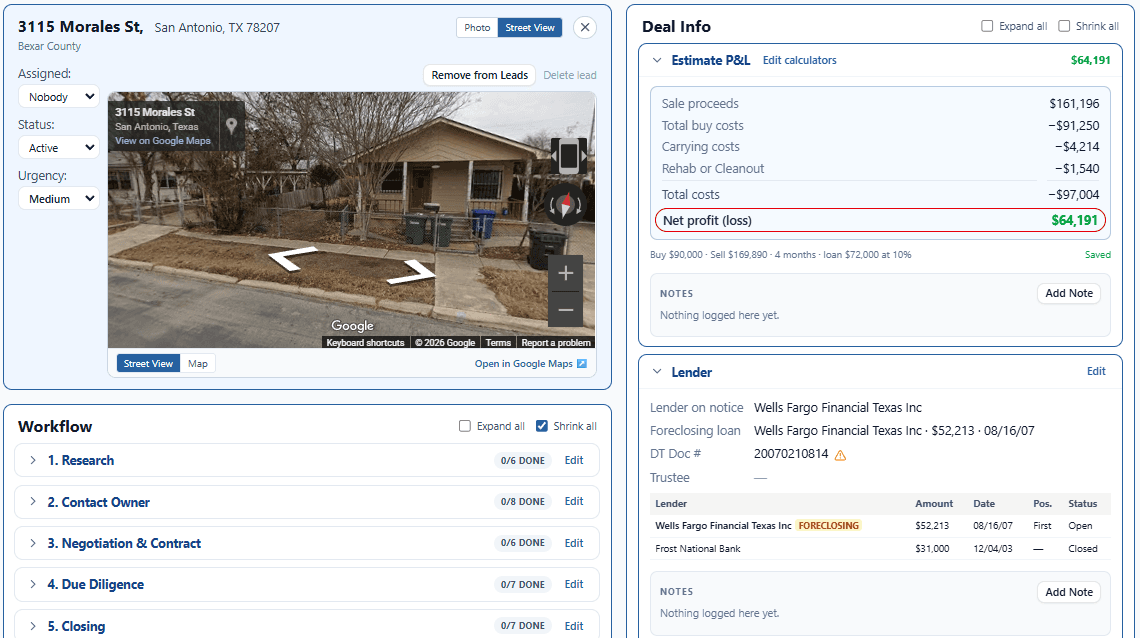The height and width of the screenshot is (638, 1140).
Task: Click the map pin icon in Street View
Action: [x=231, y=126]
